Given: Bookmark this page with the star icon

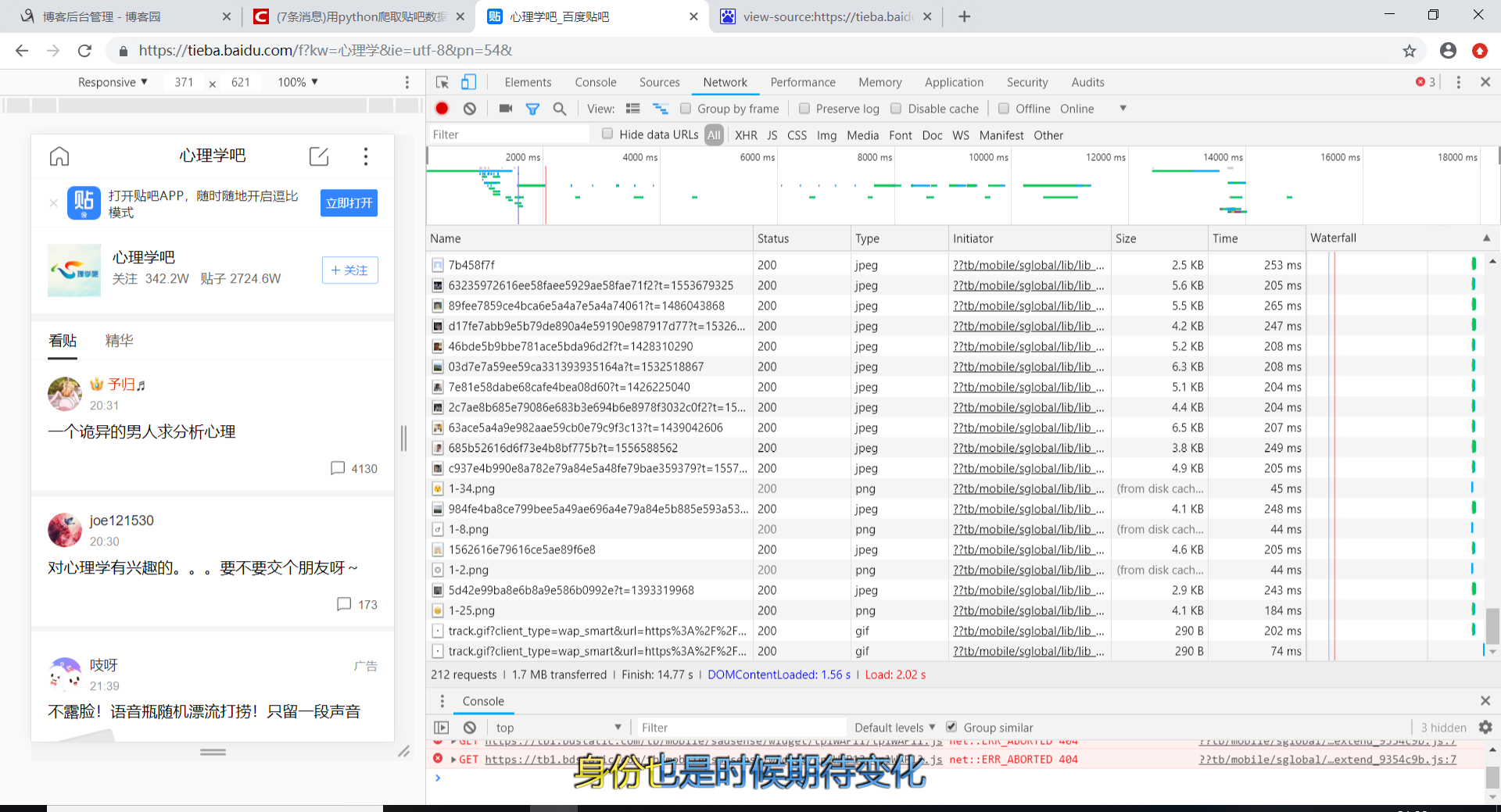Looking at the screenshot, I should click(x=1409, y=51).
